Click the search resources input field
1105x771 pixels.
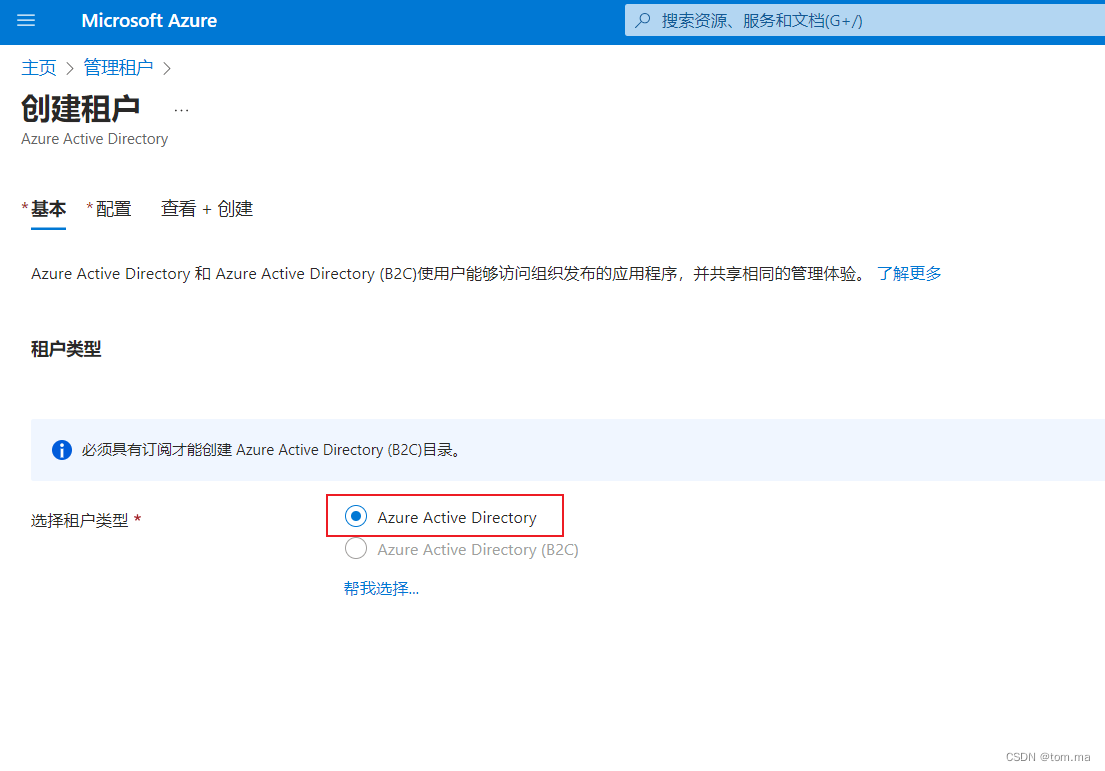point(865,20)
